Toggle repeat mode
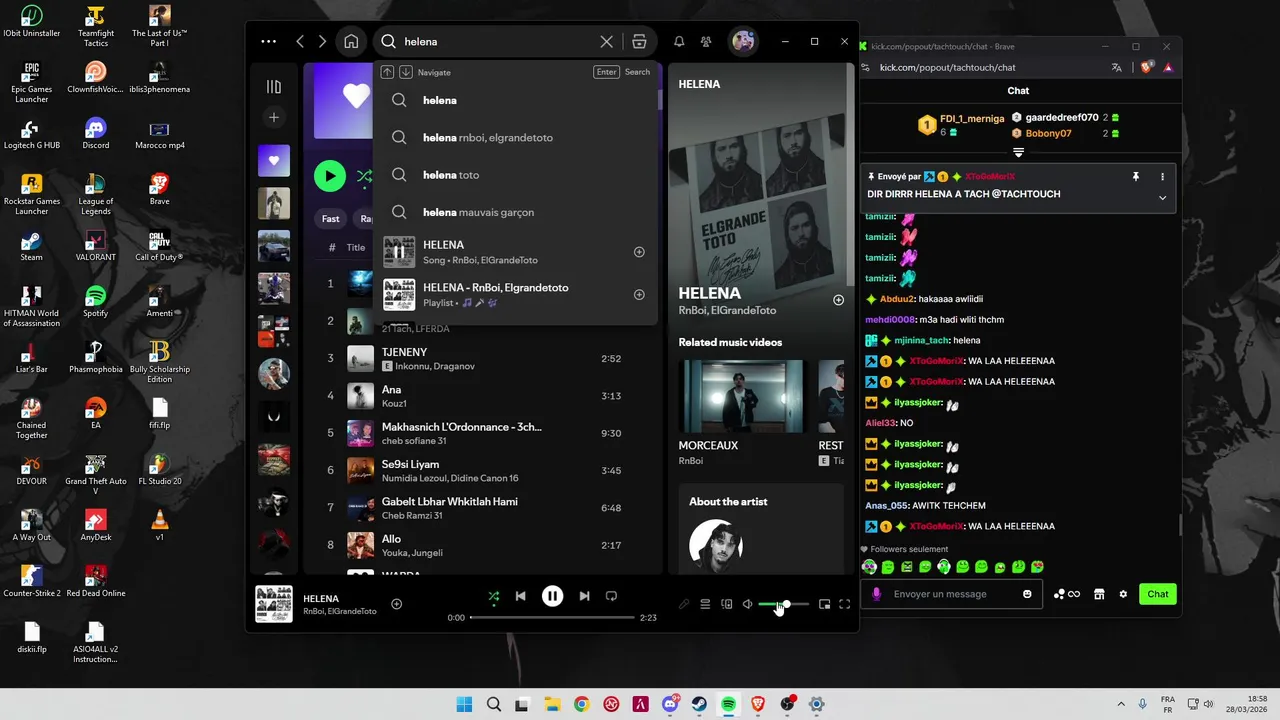The height and width of the screenshot is (720, 1280). (611, 596)
